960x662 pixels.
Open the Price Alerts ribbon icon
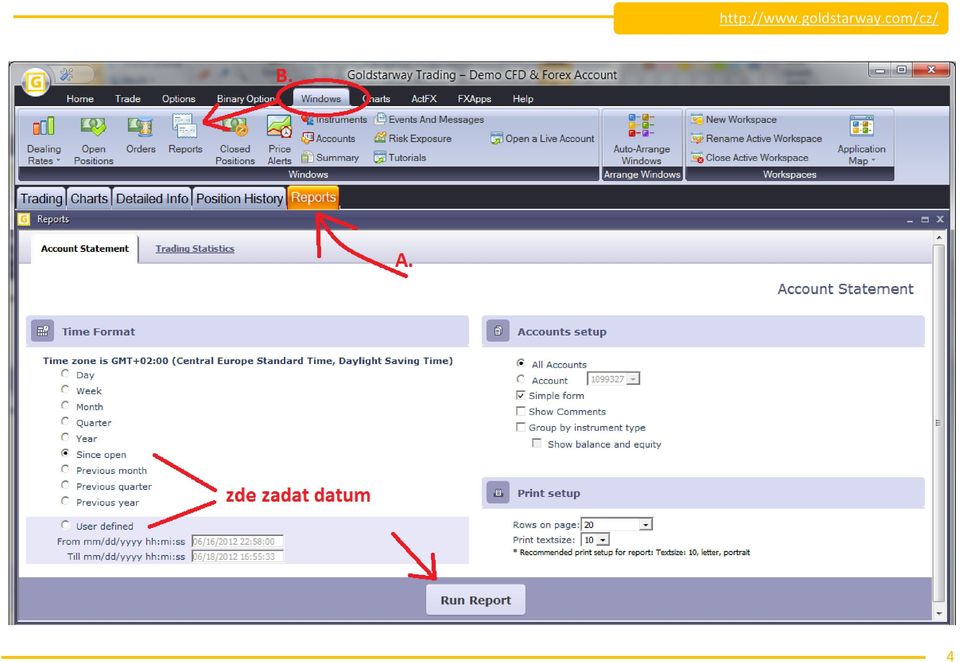(x=279, y=127)
